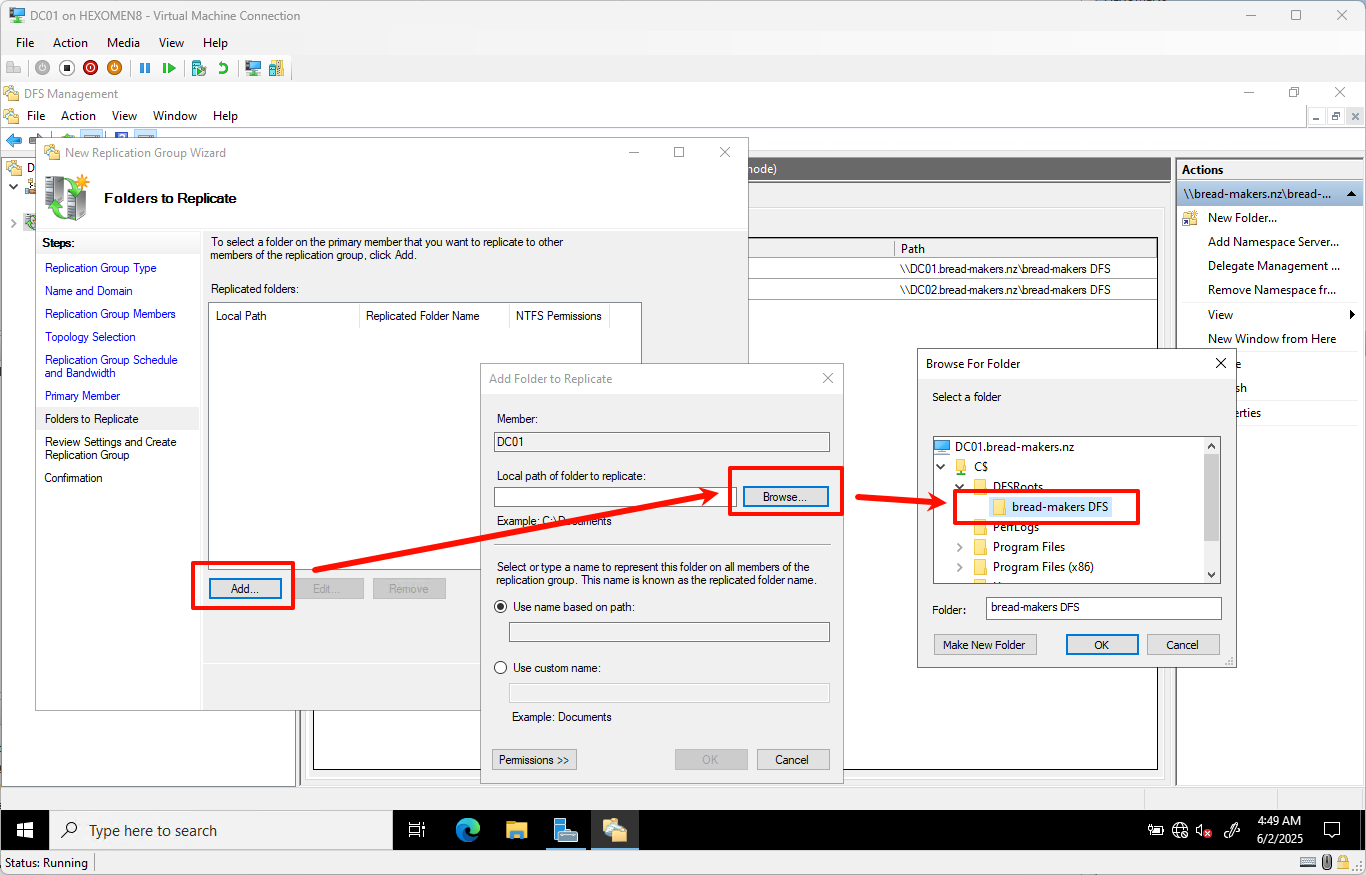The image size is (1366, 875).
Task: Create a checkpoint of the VM
Action: click(x=200, y=68)
